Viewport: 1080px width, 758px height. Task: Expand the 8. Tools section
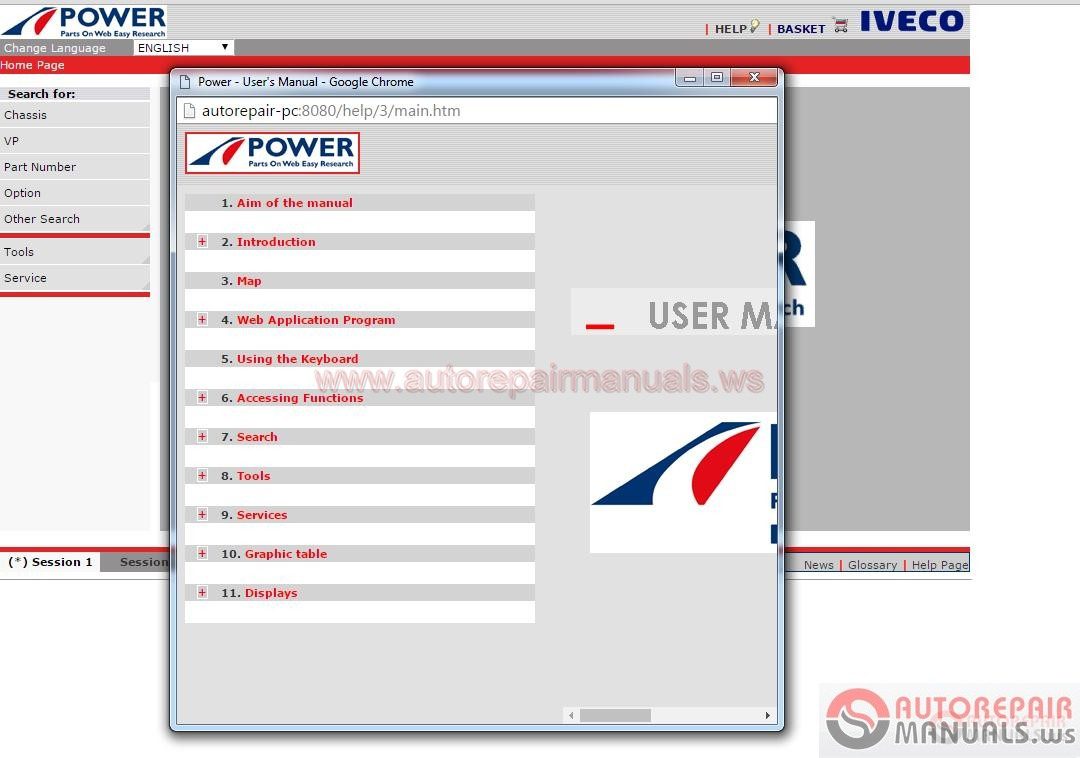click(x=202, y=475)
